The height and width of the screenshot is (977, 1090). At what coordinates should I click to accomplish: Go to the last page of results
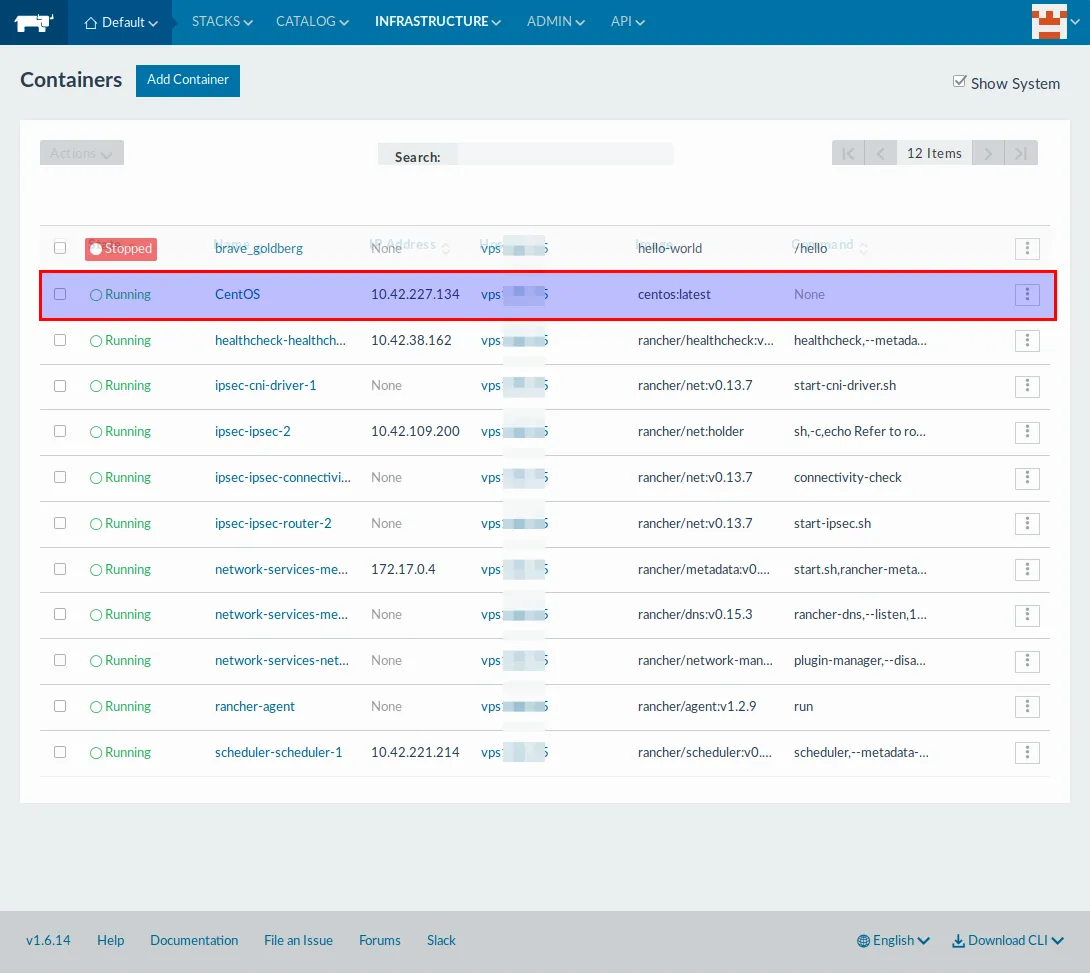[1021, 153]
